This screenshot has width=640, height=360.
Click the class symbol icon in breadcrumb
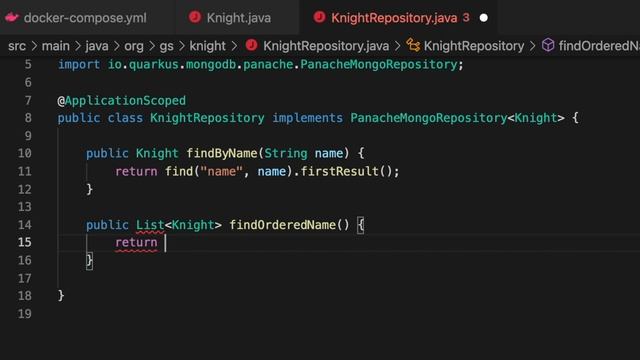tap(413, 45)
